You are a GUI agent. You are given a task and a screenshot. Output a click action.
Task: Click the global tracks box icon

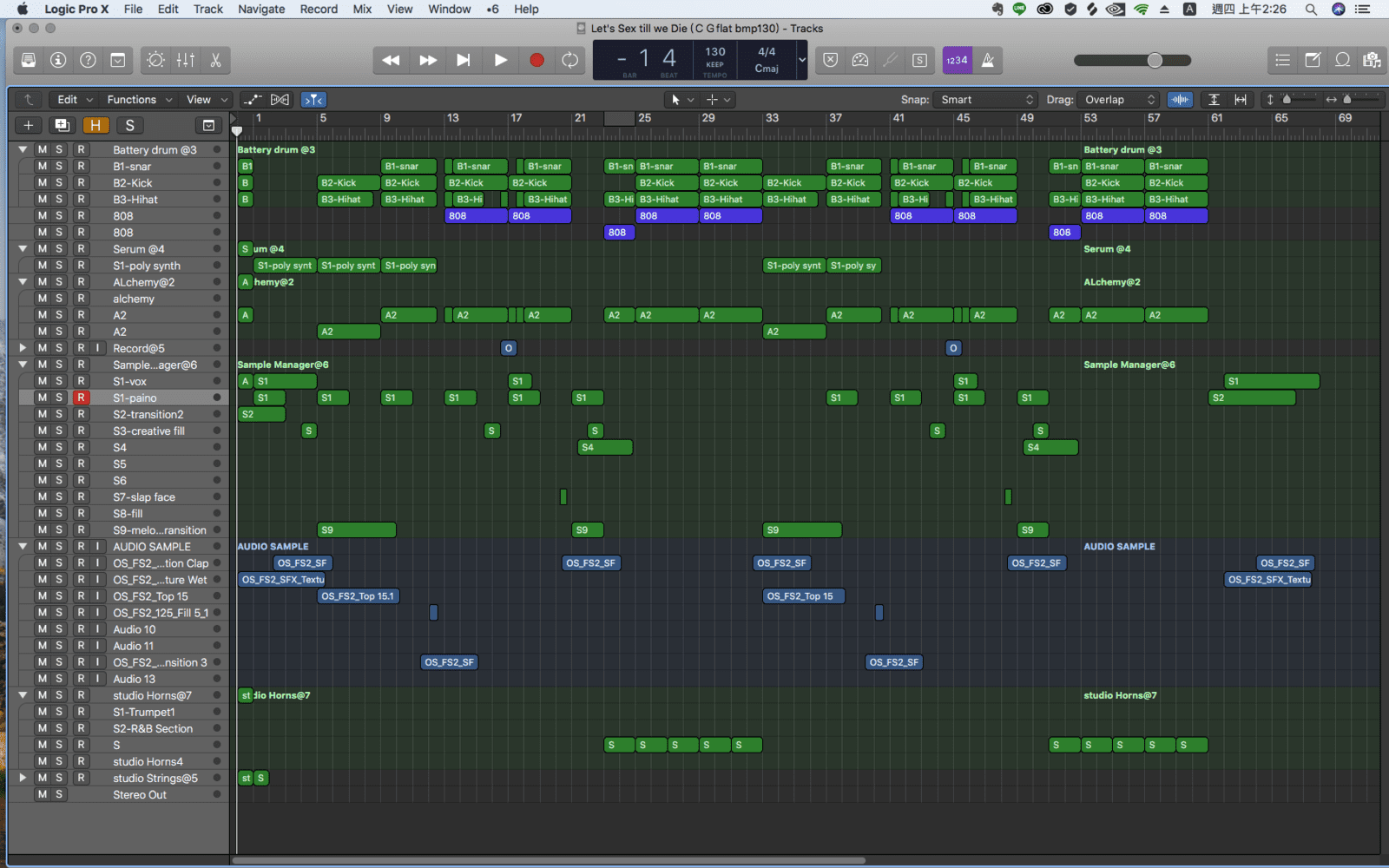[208, 125]
